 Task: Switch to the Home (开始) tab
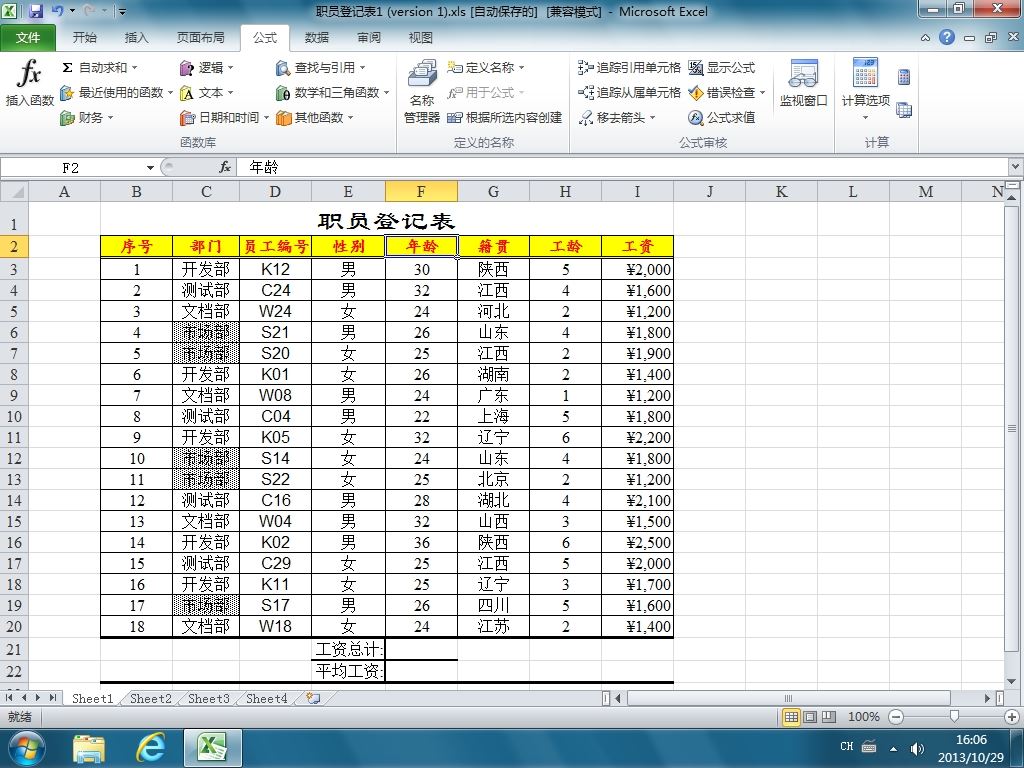tap(84, 38)
